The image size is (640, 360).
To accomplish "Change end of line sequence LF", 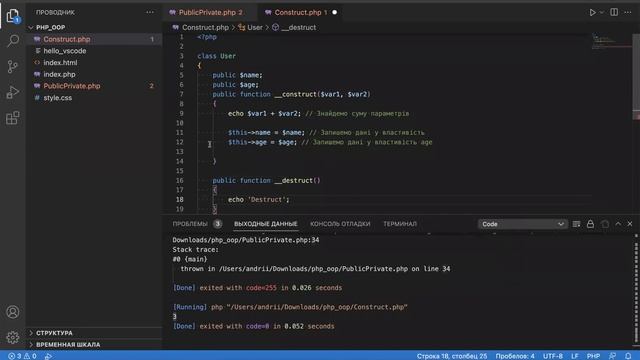I will 575,356.
